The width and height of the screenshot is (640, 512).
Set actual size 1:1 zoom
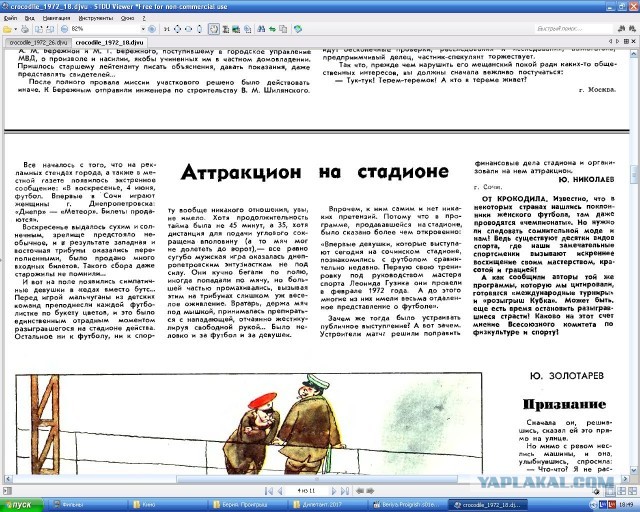click(167, 29)
